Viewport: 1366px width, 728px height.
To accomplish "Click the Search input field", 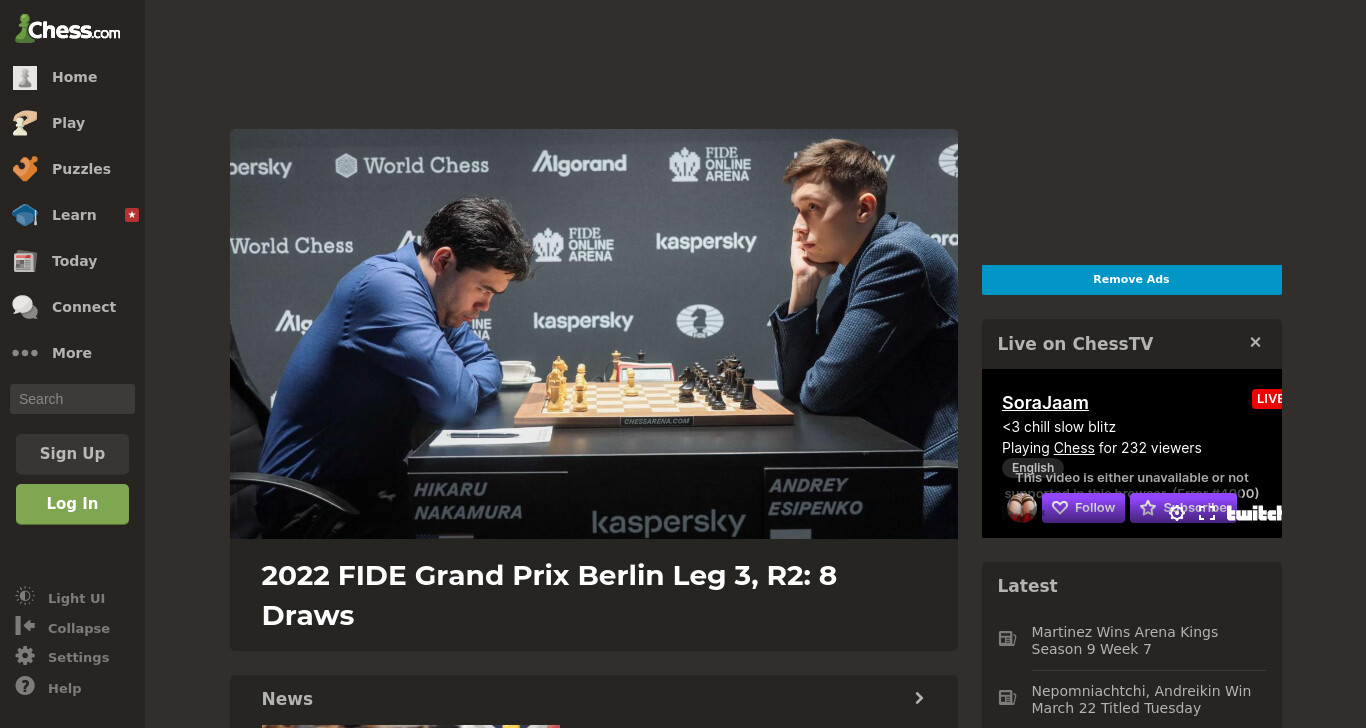I will (x=72, y=399).
